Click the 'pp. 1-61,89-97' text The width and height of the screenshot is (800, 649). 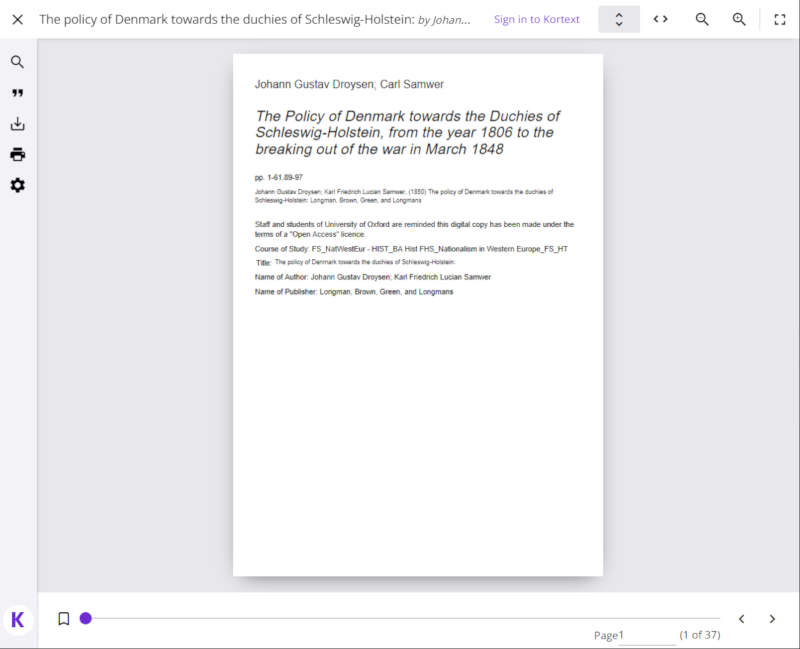click(279, 178)
